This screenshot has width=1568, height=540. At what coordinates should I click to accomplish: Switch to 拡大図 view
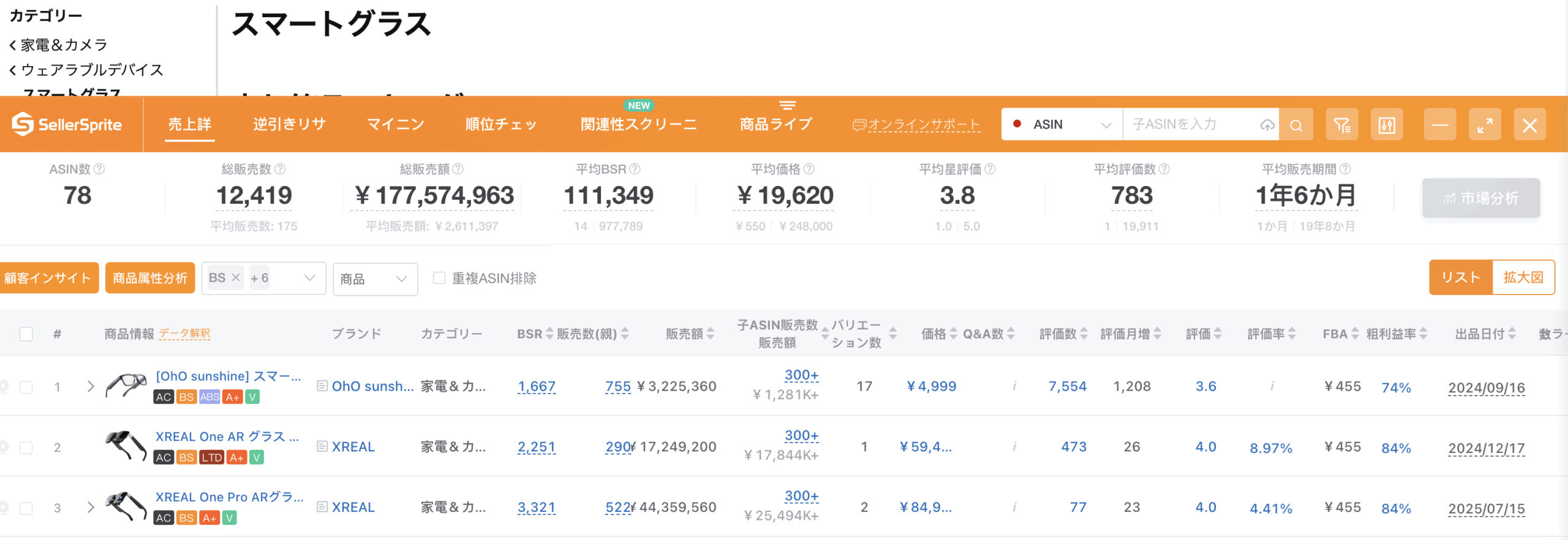1523,277
